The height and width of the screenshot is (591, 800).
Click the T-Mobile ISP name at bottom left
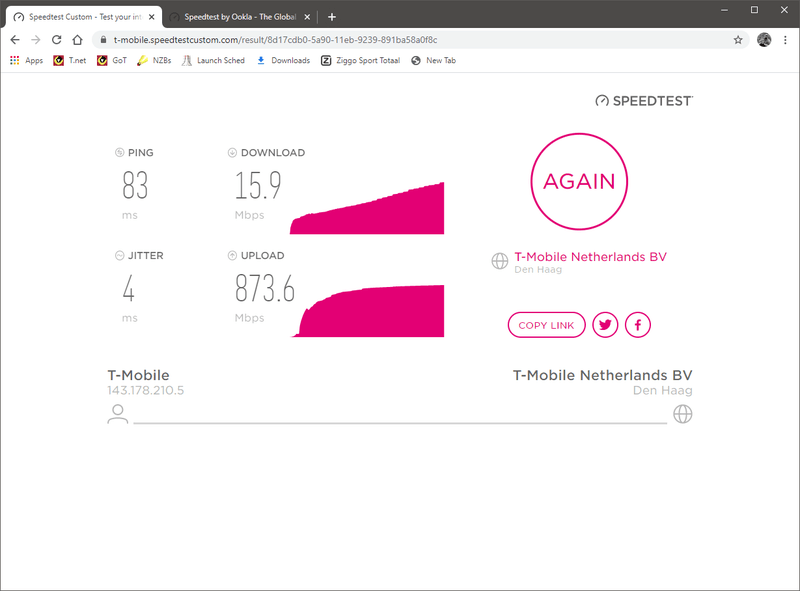point(138,375)
